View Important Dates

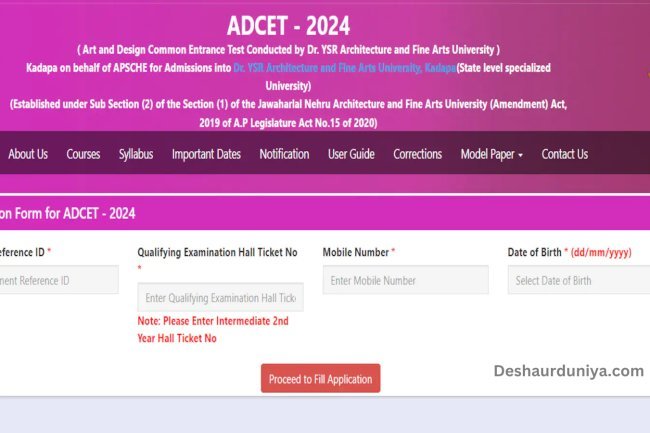click(206, 154)
